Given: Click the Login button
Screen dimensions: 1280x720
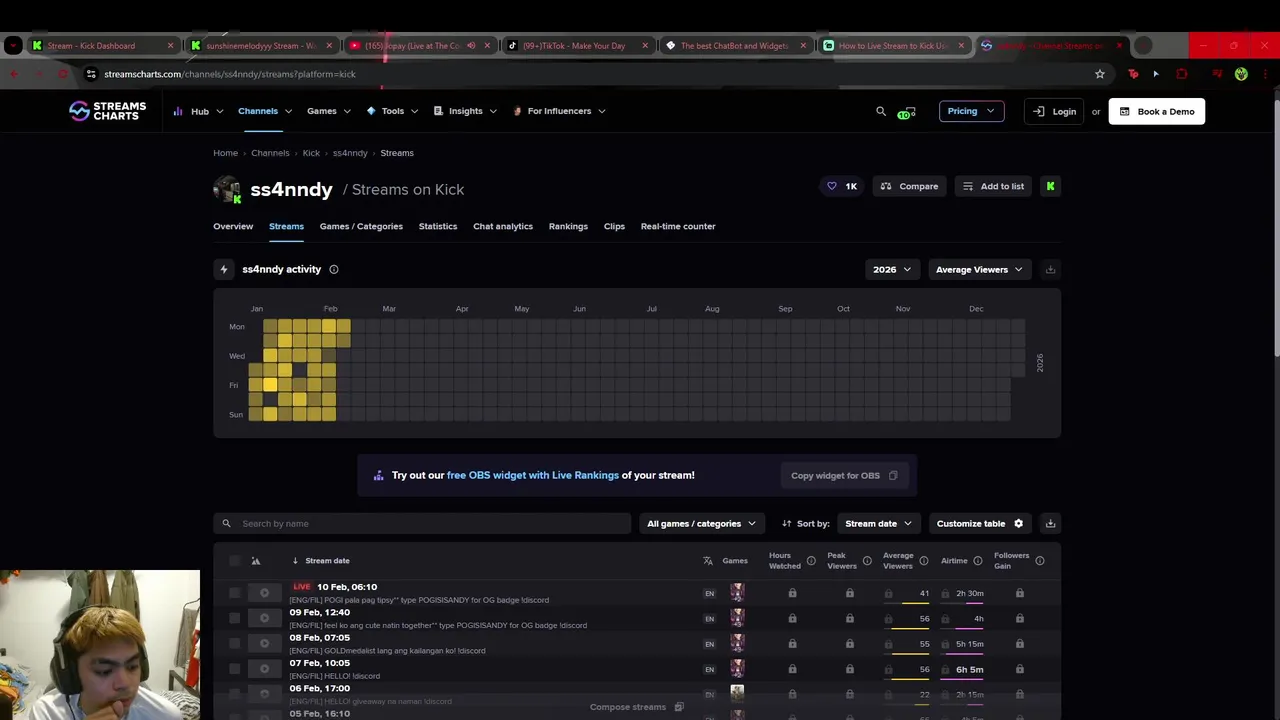Looking at the screenshot, I should [1055, 111].
